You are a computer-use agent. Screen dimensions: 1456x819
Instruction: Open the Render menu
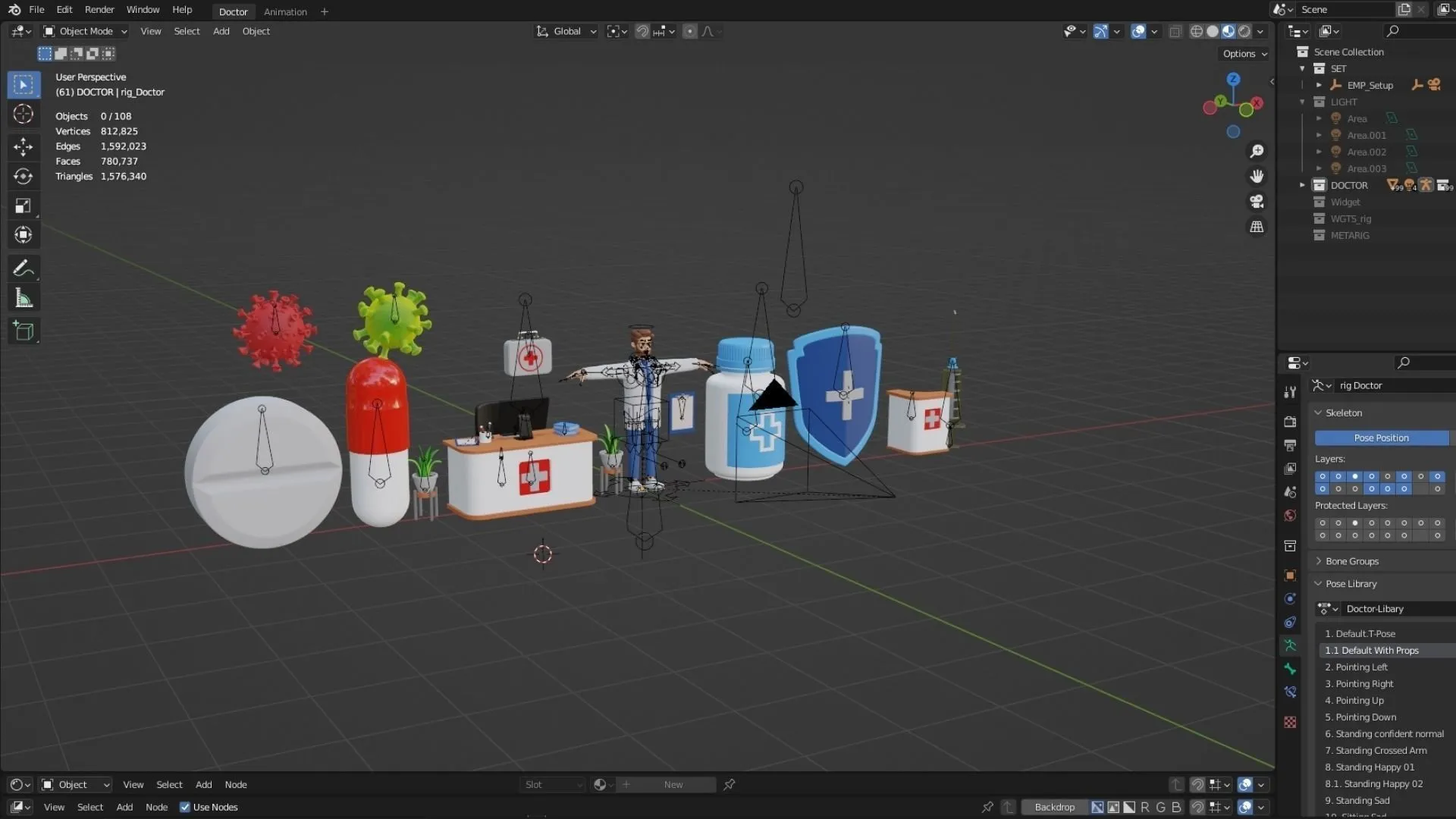[99, 10]
